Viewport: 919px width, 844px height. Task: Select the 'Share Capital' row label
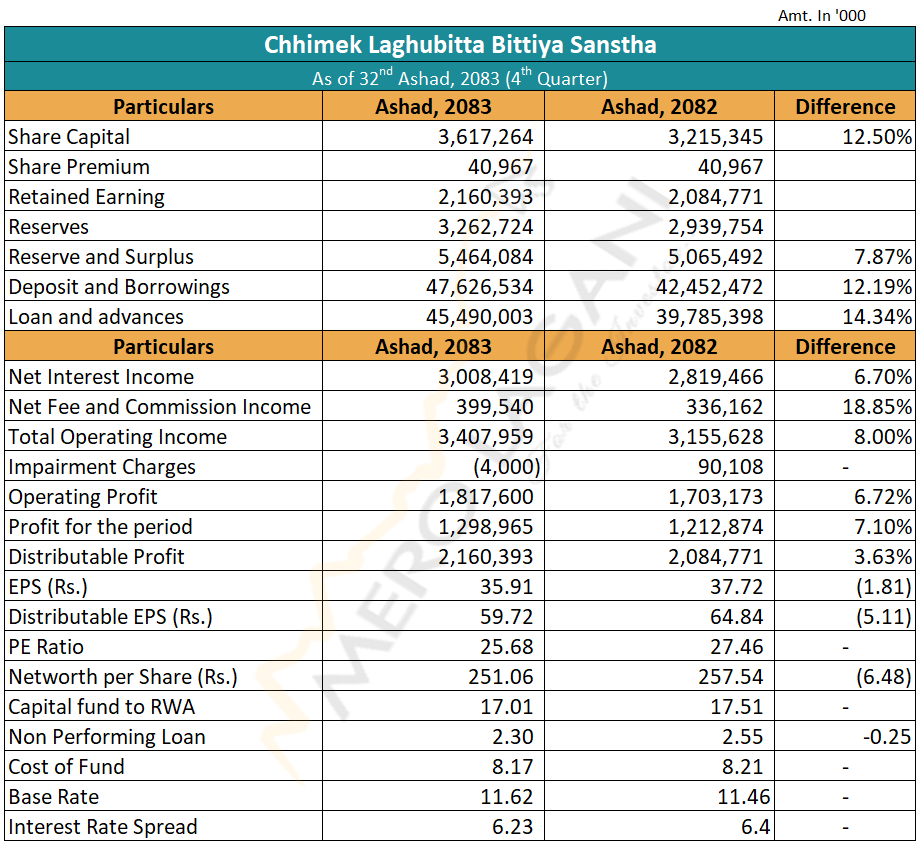coord(69,137)
